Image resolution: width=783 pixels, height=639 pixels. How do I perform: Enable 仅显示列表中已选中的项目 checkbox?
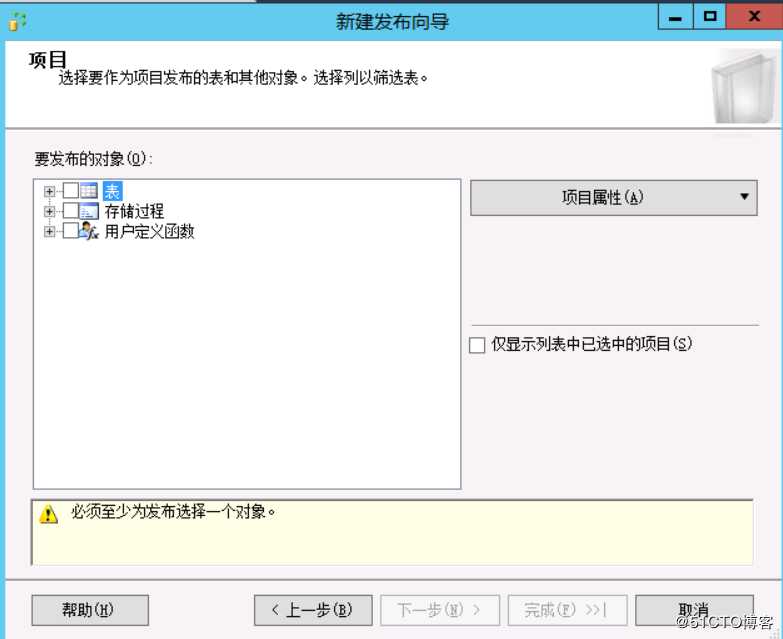pyautogui.click(x=477, y=344)
